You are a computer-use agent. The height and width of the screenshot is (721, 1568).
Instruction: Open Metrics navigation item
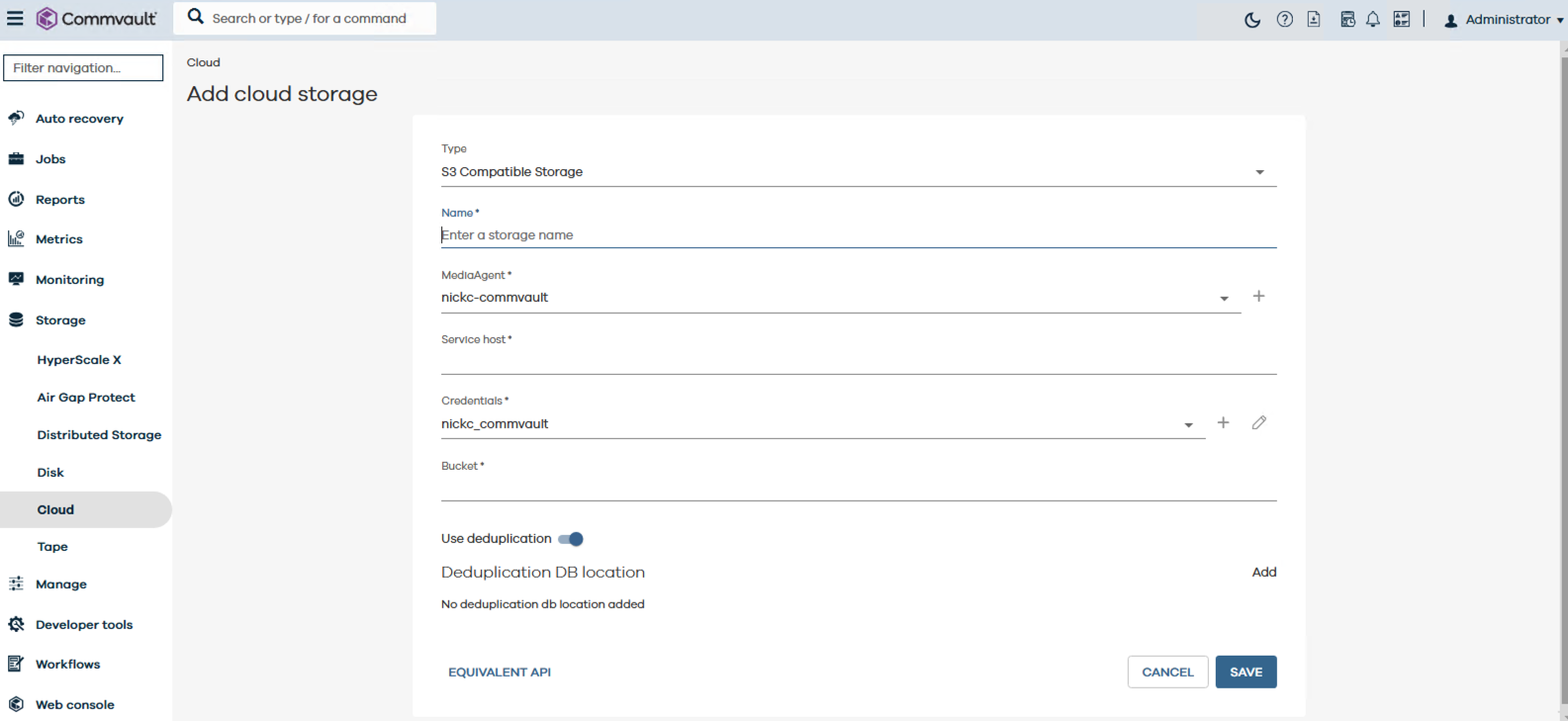coord(59,239)
